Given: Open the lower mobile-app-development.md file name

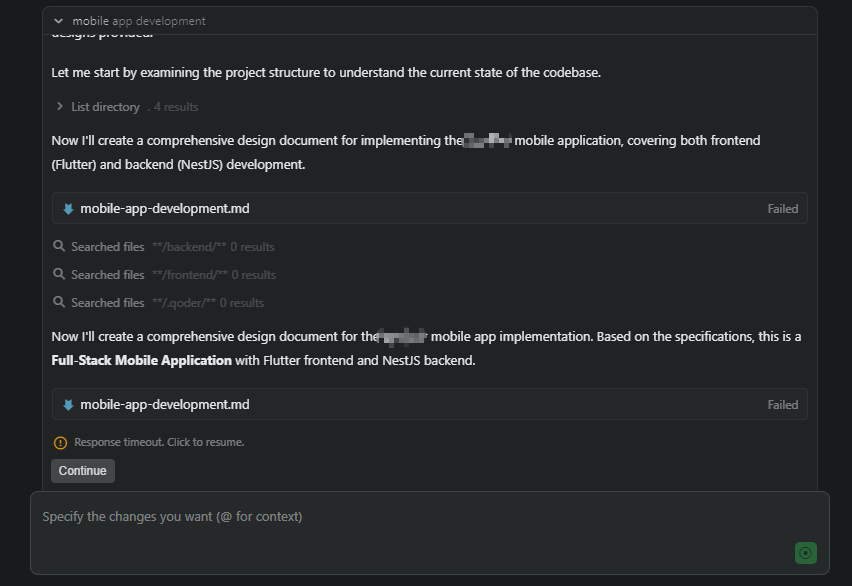Looking at the screenshot, I should click(x=164, y=405).
